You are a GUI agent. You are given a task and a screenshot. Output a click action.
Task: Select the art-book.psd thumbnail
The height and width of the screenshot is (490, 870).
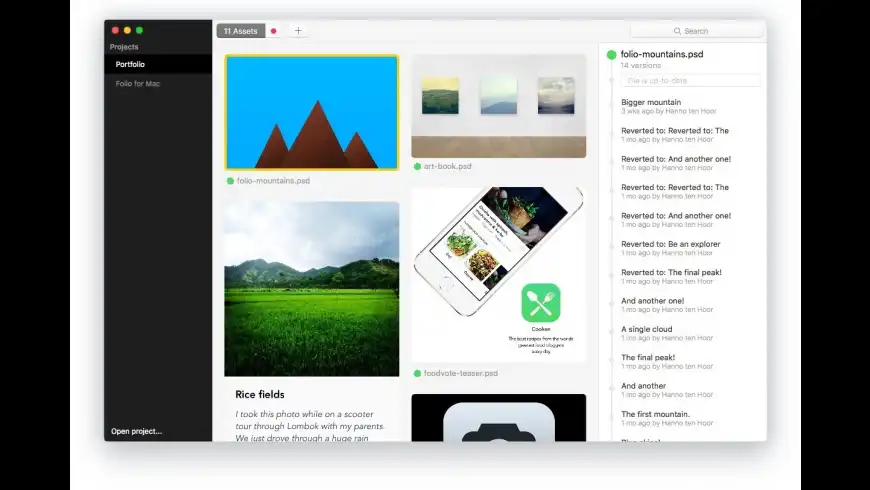[499, 106]
